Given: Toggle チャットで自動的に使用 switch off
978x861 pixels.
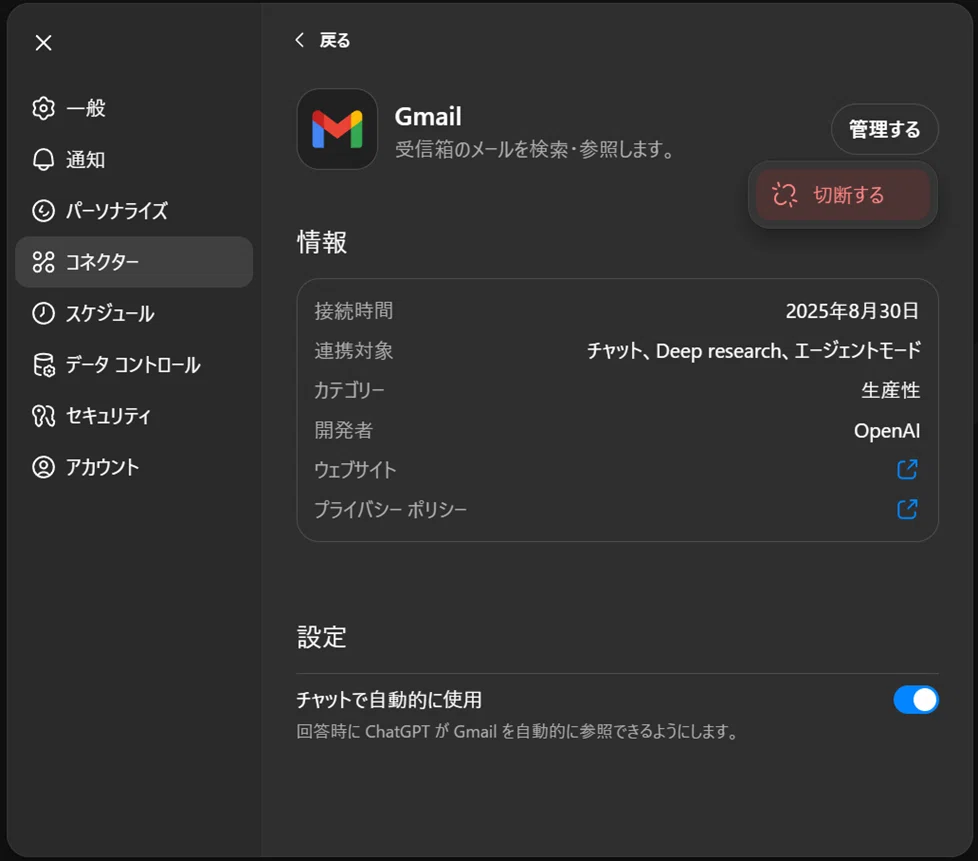Looking at the screenshot, I should coord(916,700).
